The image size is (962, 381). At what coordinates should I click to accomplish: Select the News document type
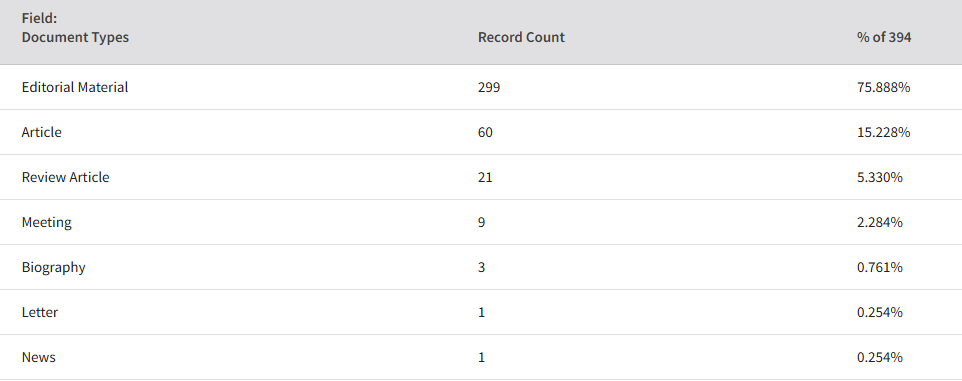click(39, 357)
